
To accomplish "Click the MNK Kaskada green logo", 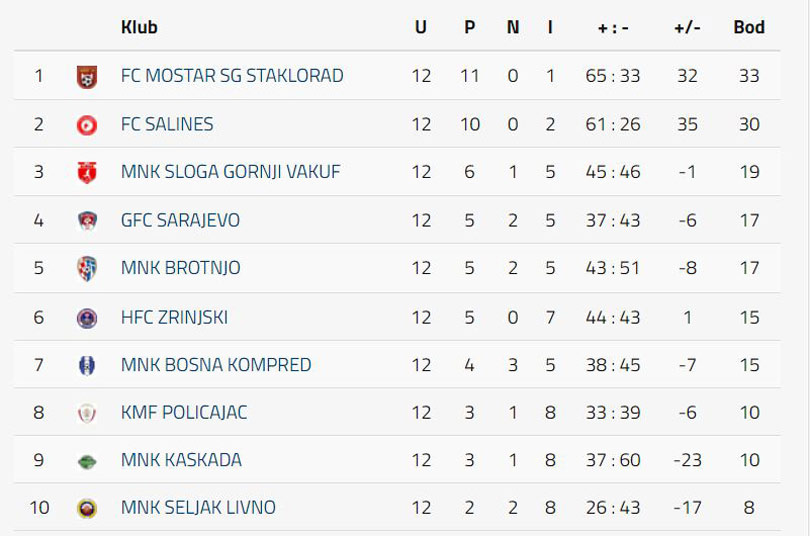I will [x=87, y=461].
